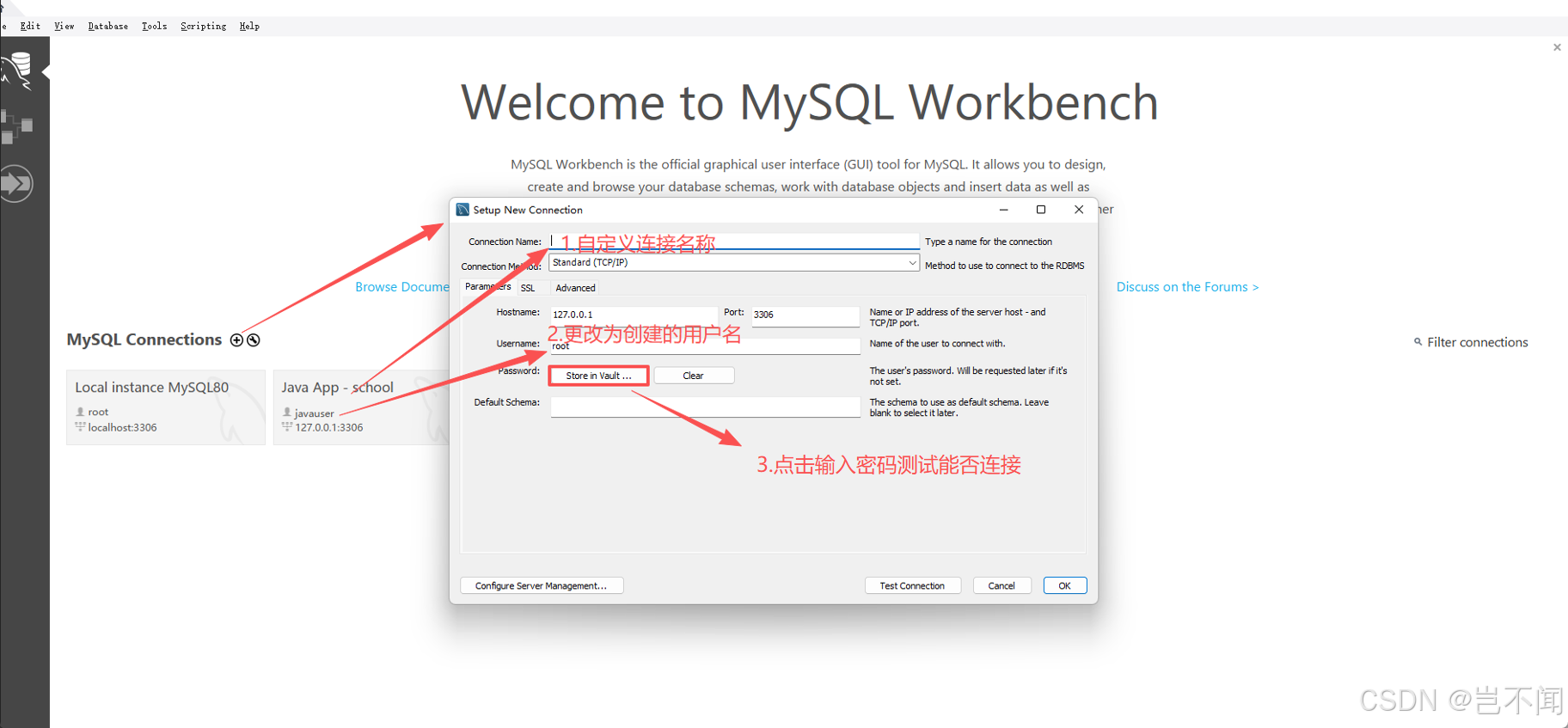
Task: Cancel the new connection dialog
Action: 1001,585
